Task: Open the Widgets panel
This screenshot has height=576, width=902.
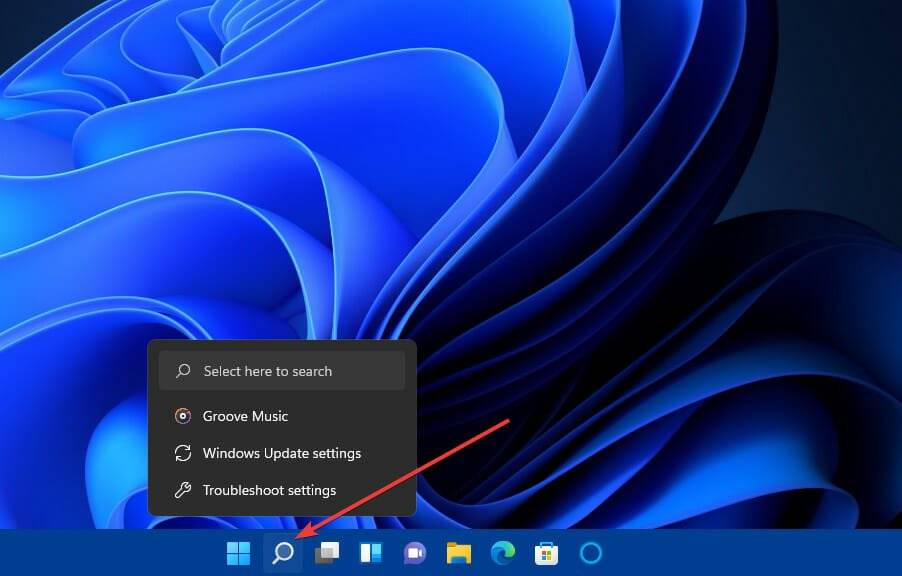Action: (x=370, y=552)
